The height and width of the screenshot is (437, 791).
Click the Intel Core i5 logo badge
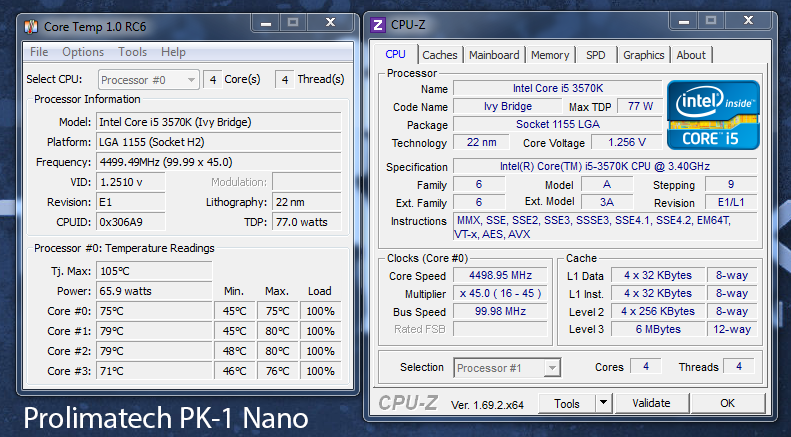pyautogui.click(x=715, y=115)
